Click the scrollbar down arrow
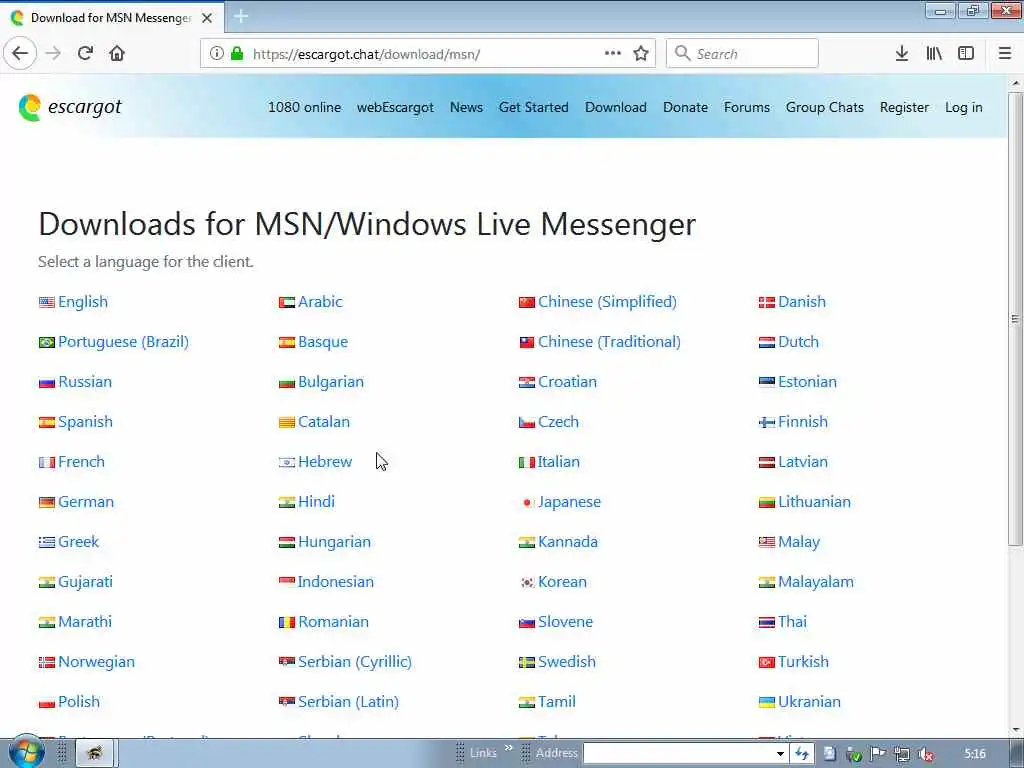 click(x=1015, y=730)
